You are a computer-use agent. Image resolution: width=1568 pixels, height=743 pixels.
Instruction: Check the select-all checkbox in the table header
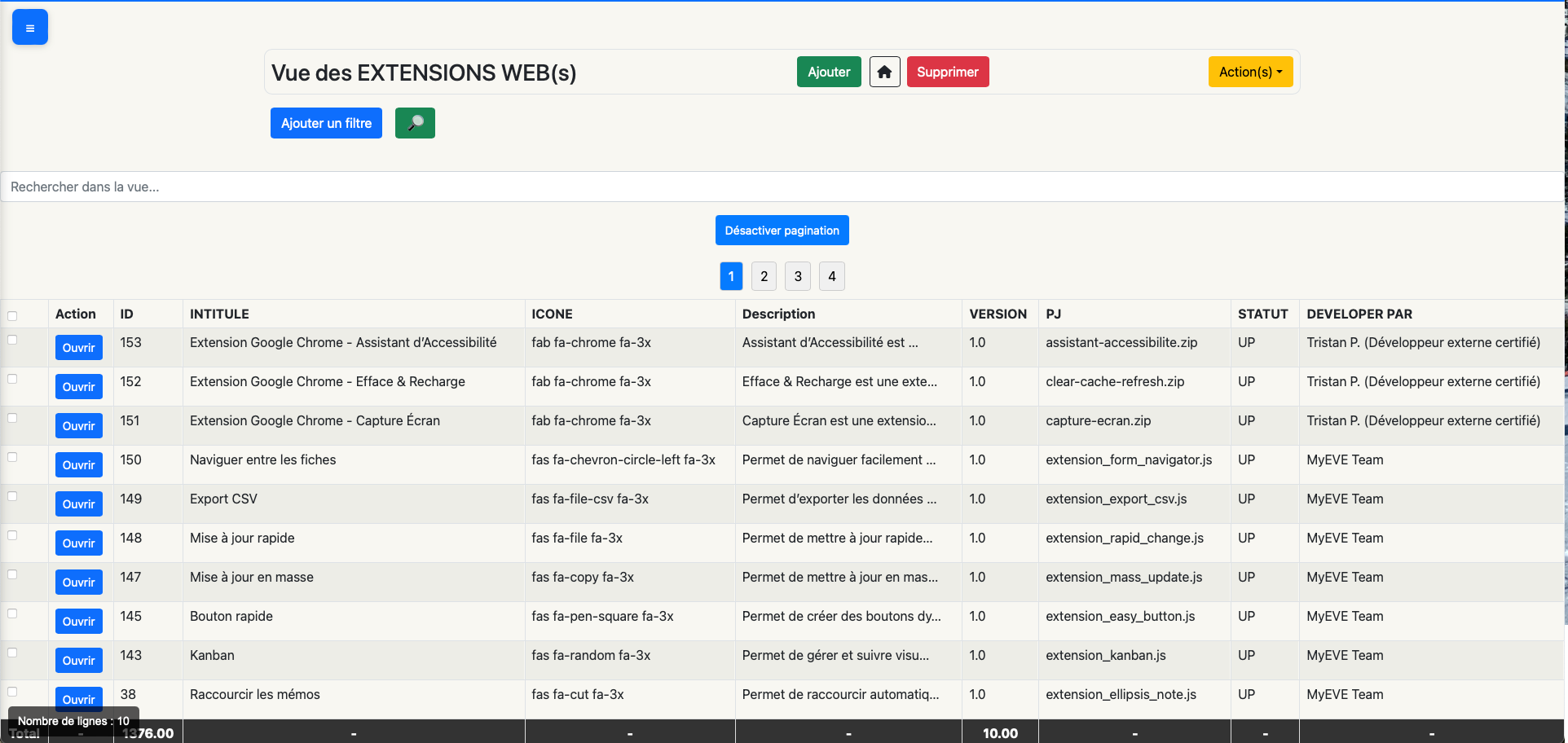click(12, 314)
